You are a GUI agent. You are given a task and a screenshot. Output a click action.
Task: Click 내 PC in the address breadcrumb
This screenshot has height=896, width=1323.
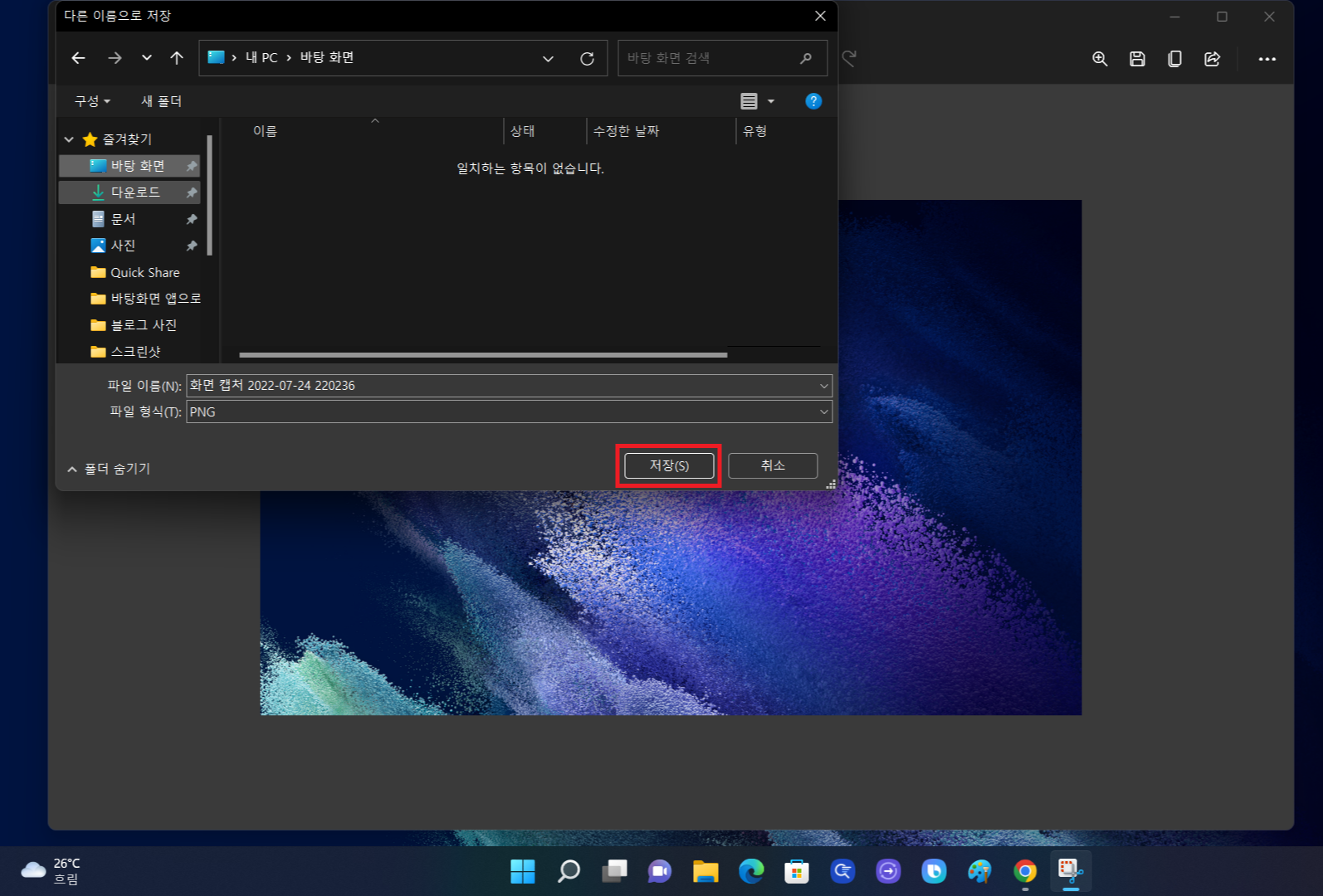(x=261, y=57)
